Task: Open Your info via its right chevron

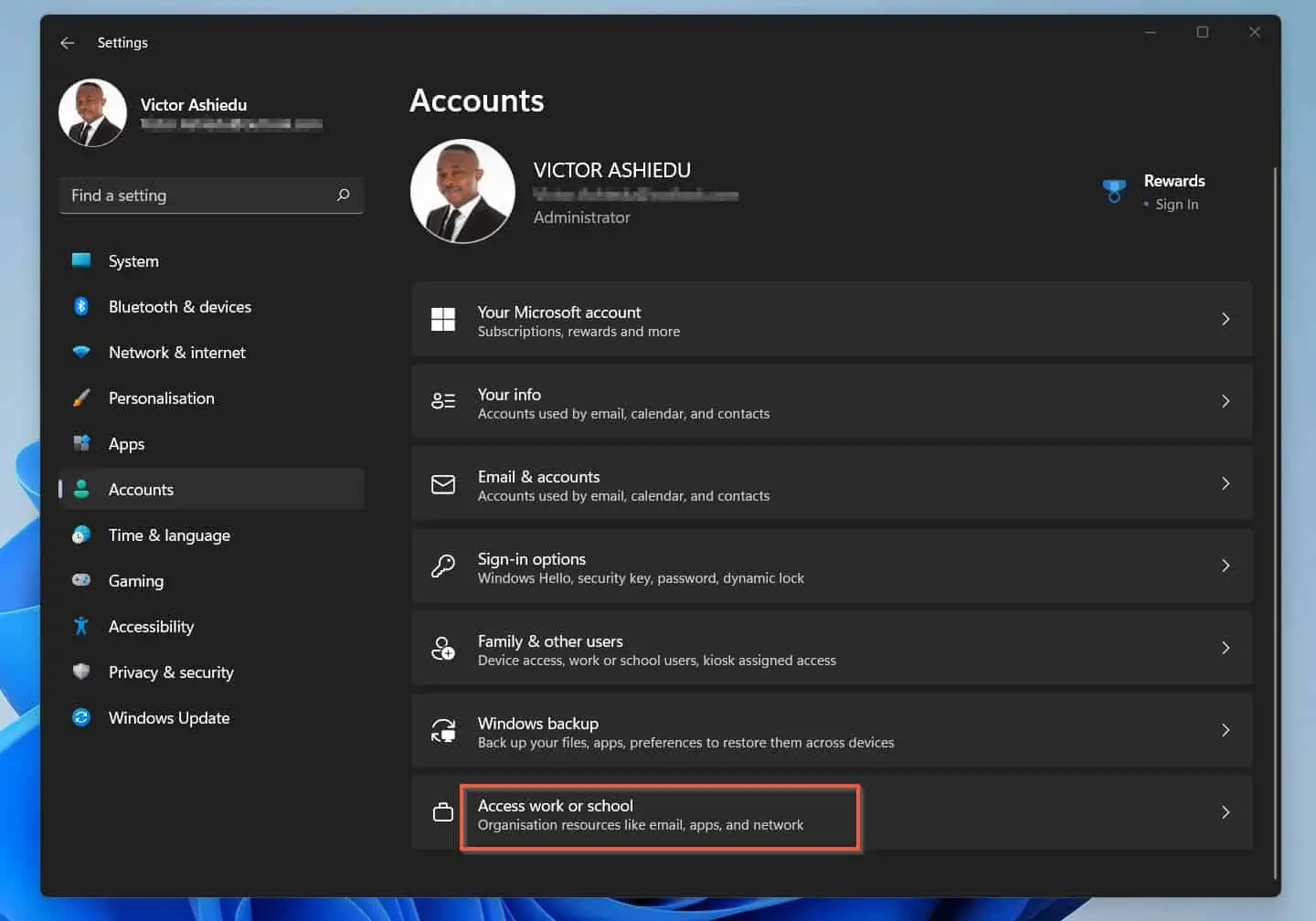Action: (1226, 401)
